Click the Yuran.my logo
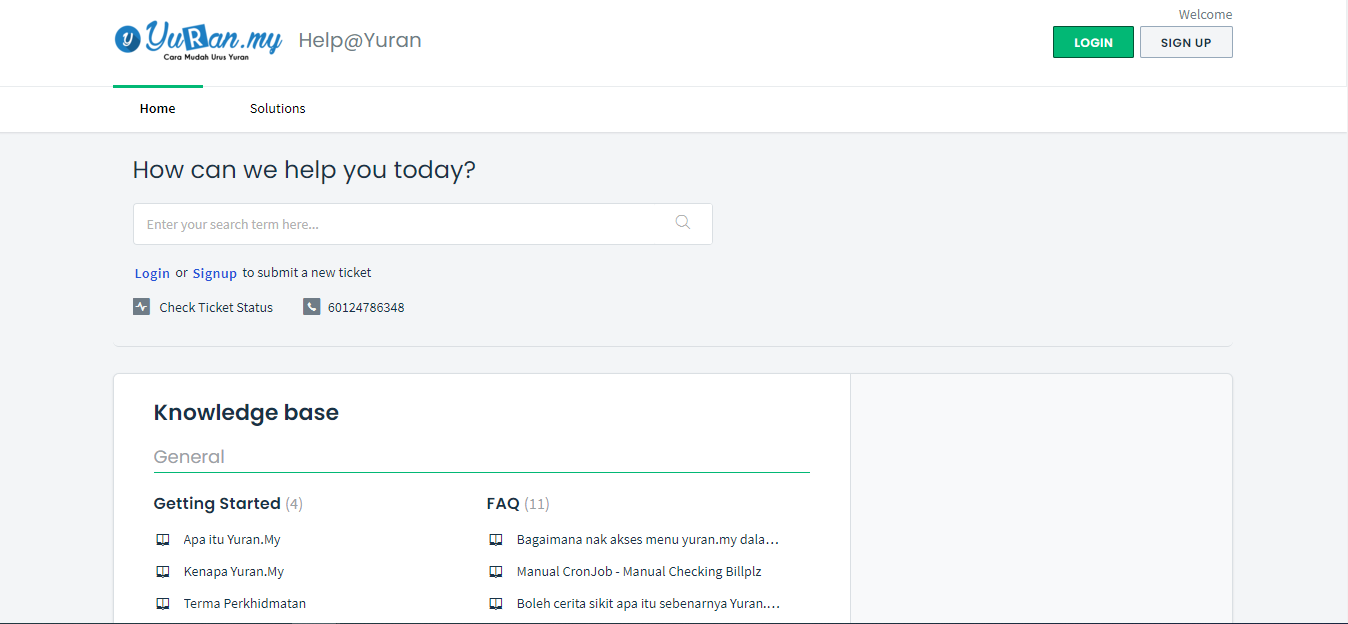This screenshot has width=1348, height=624. (198, 40)
